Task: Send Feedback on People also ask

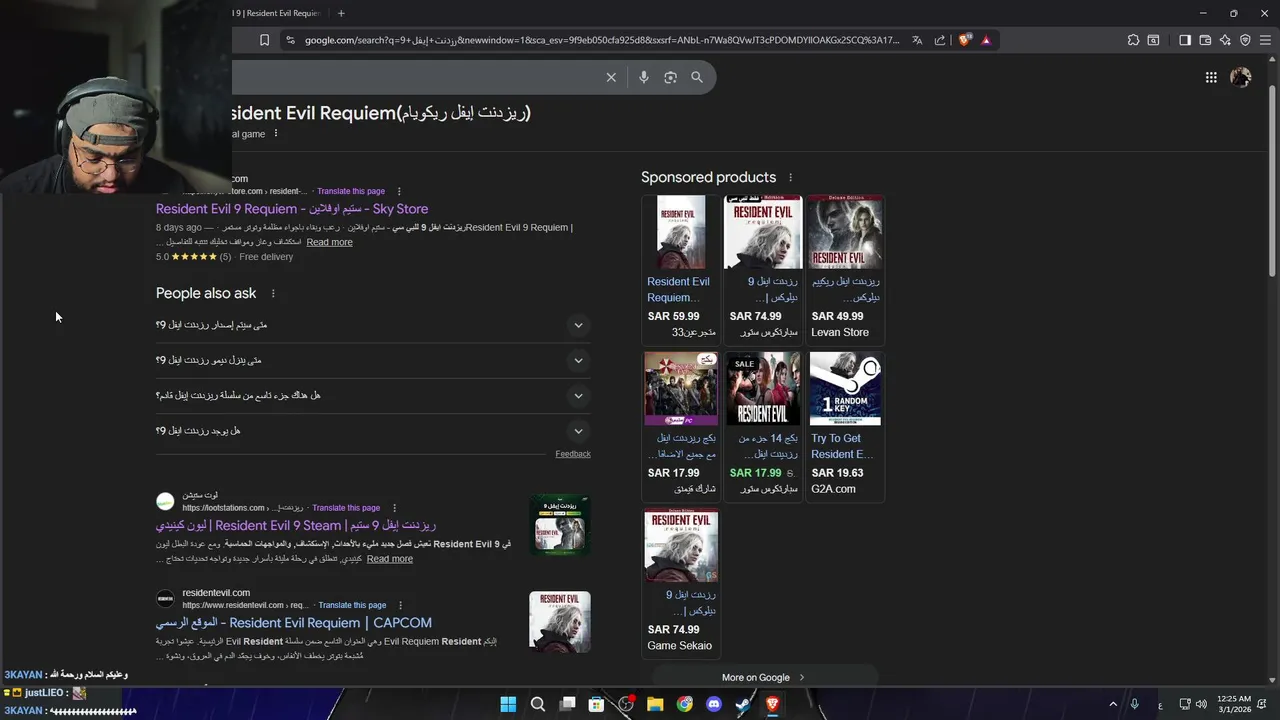Action: [573, 454]
